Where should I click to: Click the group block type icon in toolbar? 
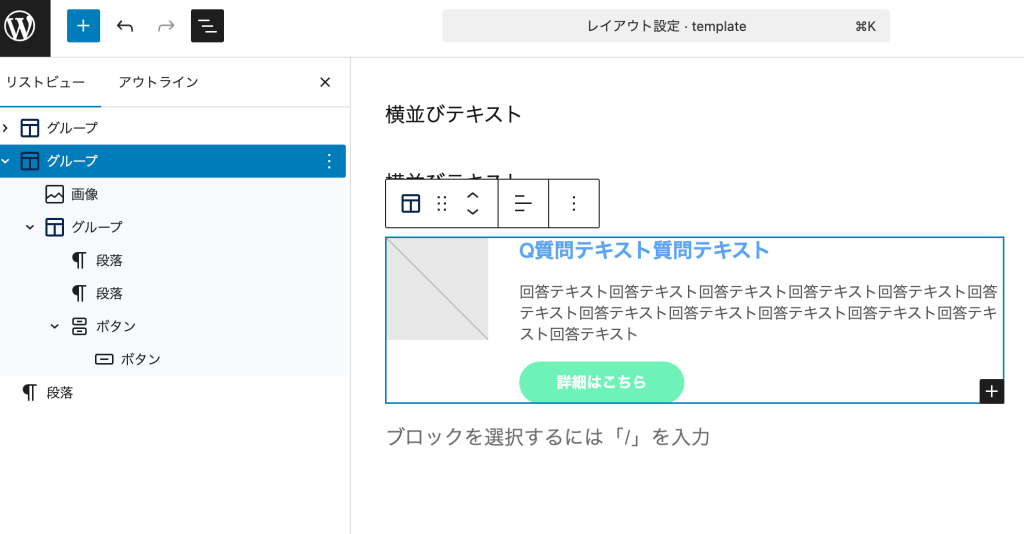(x=410, y=204)
